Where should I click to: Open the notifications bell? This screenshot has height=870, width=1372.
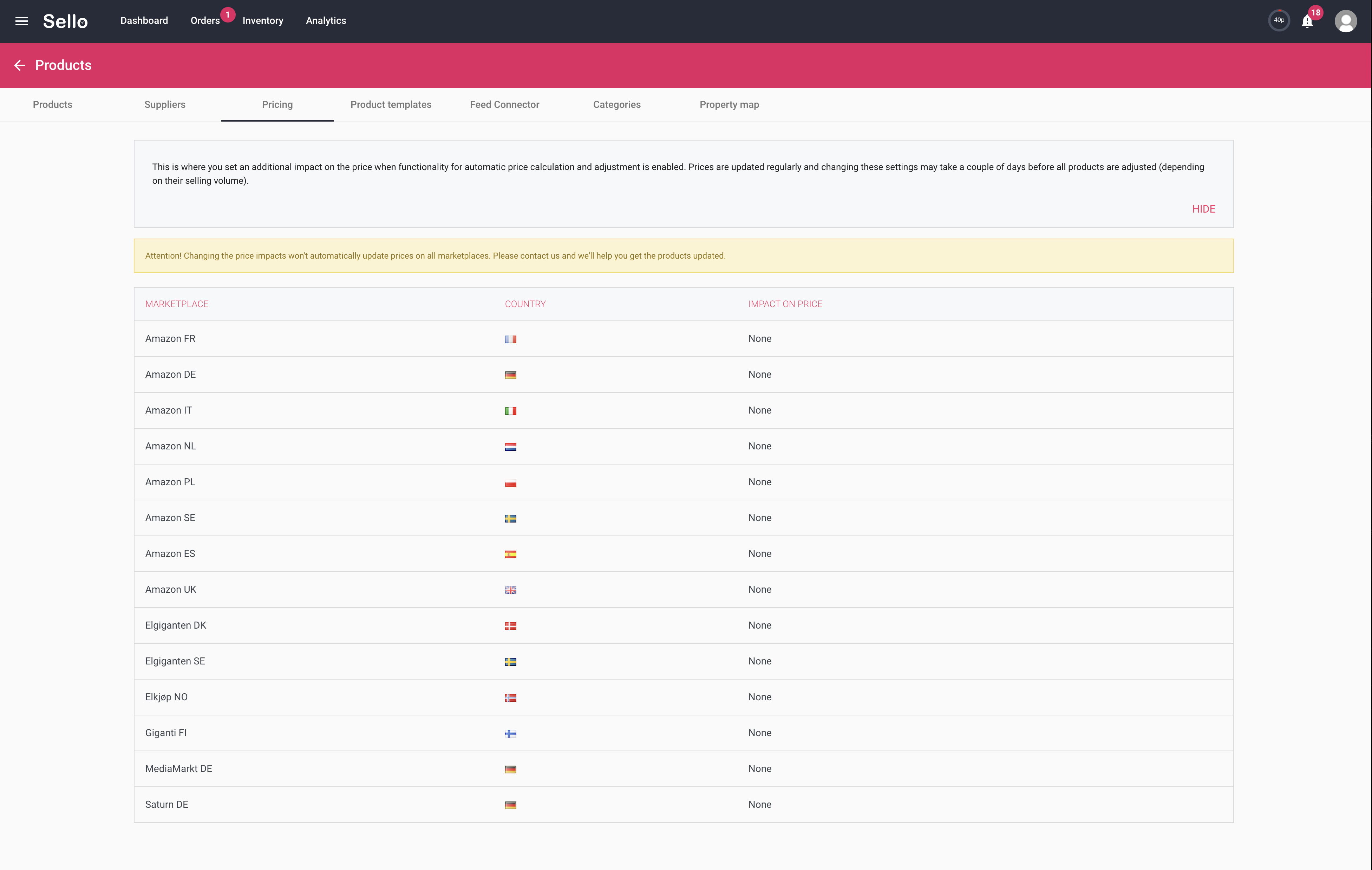coord(1307,21)
